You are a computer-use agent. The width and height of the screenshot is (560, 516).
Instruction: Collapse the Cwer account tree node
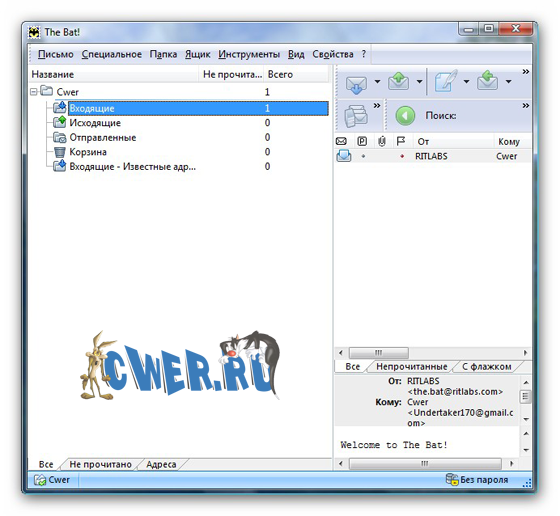[x=34, y=92]
